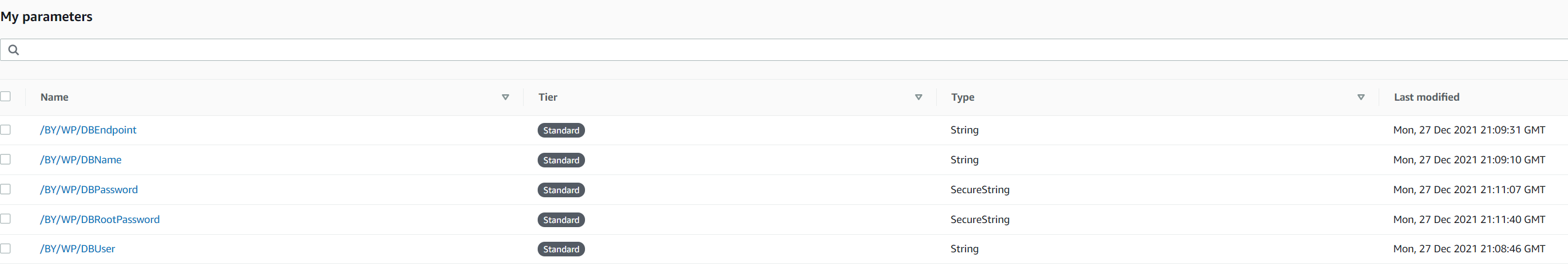This screenshot has height=264, width=1568.
Task: Select the /BY/WP/DBPassword row checkbox
Action: pyautogui.click(x=5, y=189)
